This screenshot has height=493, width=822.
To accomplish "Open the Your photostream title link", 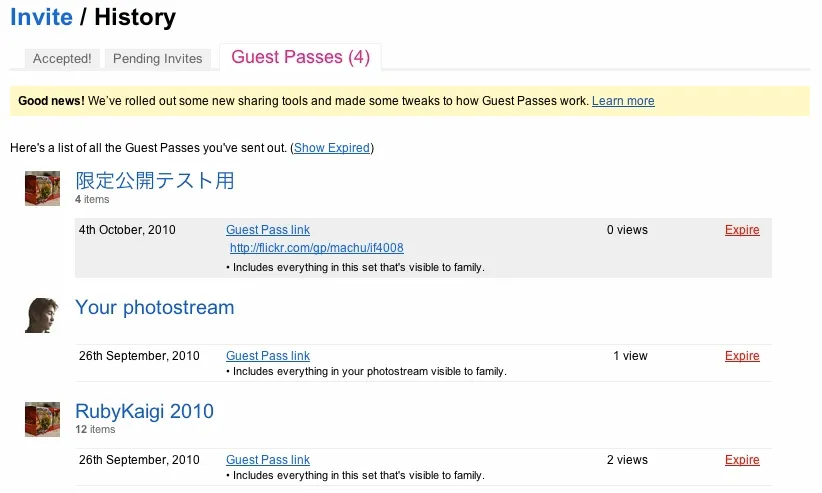I will [155, 307].
